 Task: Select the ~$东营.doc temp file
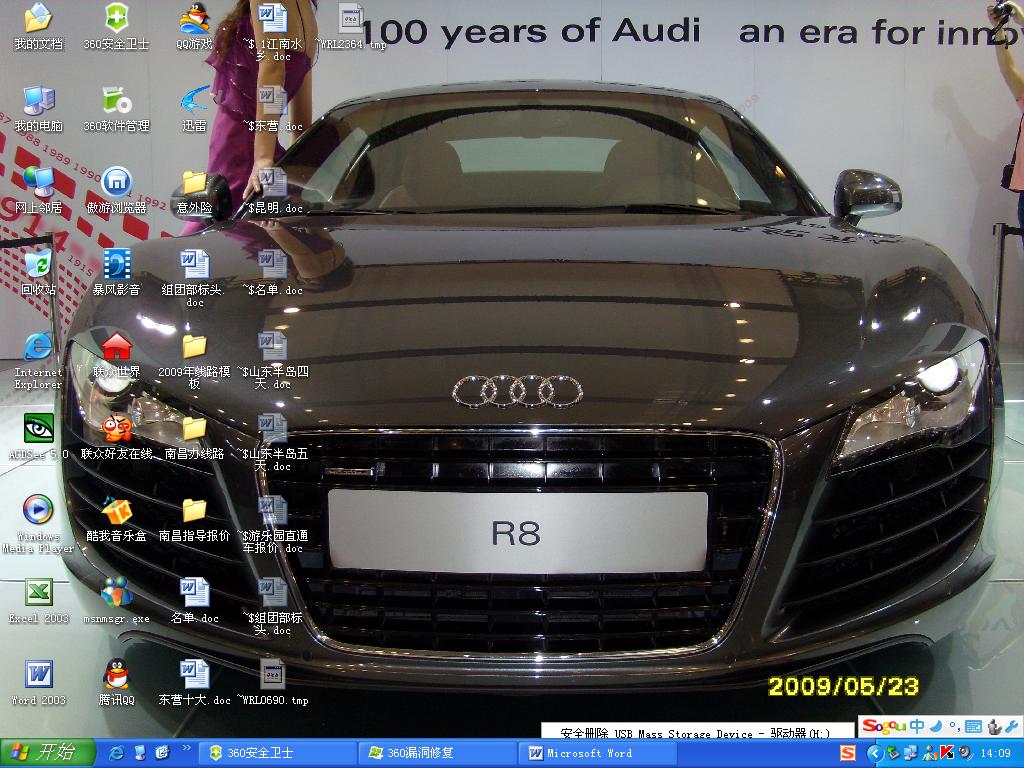tap(272, 108)
